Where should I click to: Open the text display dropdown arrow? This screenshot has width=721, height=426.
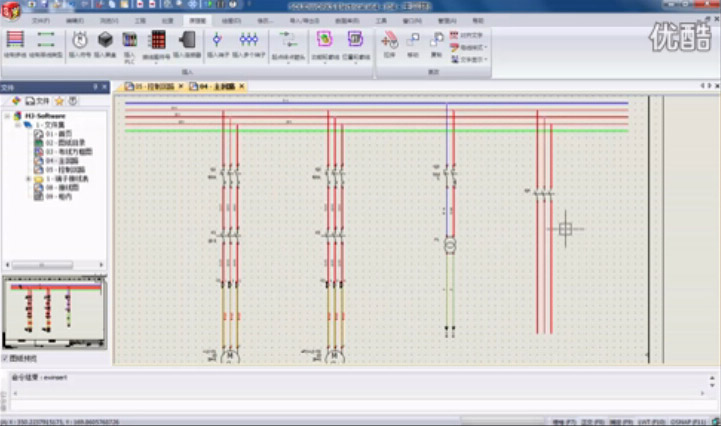click(486, 59)
